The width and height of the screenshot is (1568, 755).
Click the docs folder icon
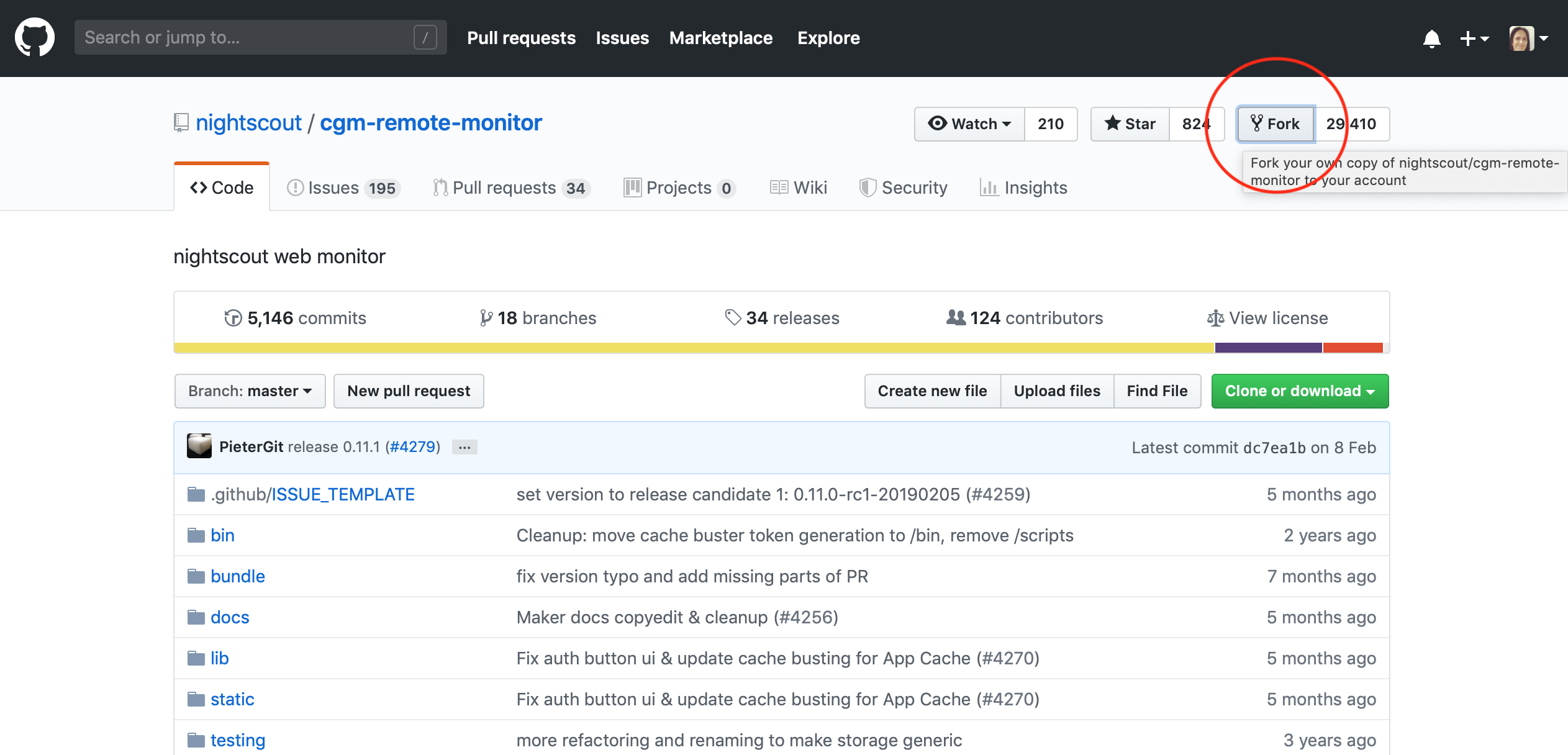pyautogui.click(x=196, y=617)
